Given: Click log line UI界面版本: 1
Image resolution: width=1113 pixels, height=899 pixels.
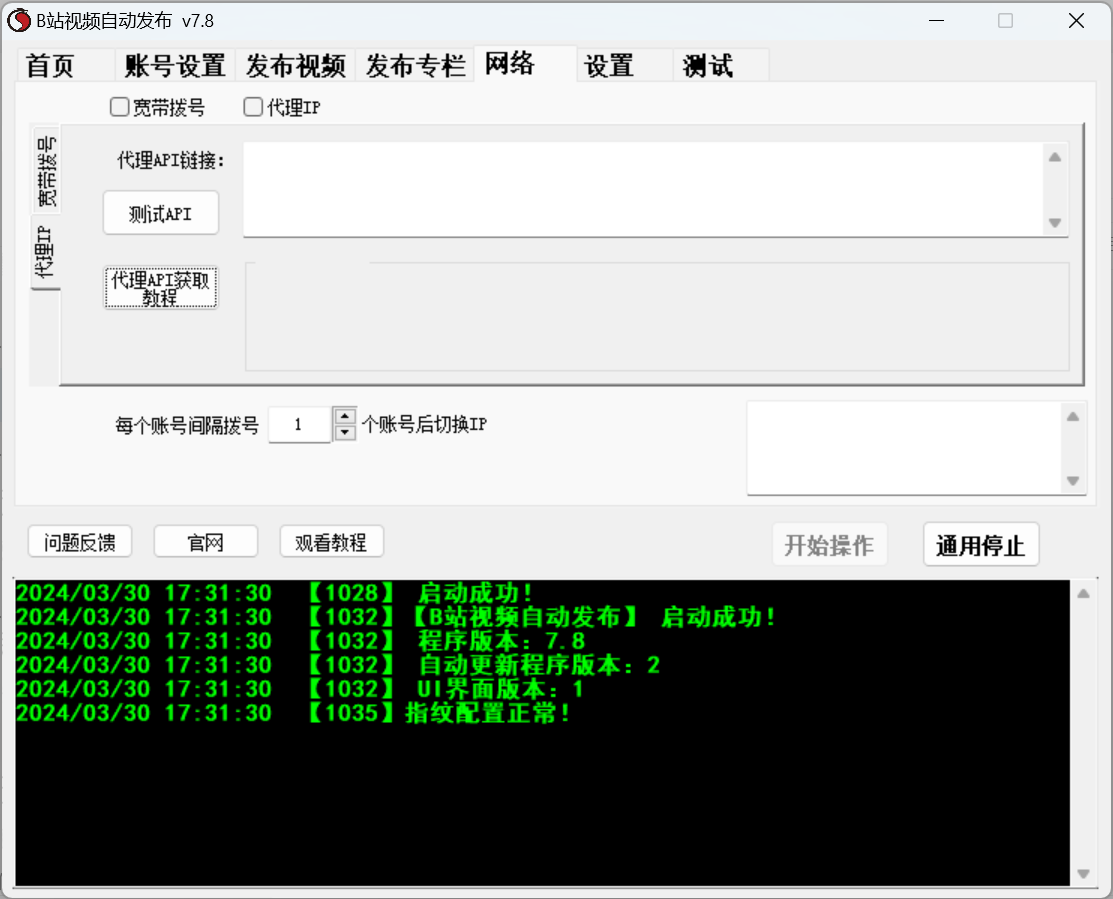Looking at the screenshot, I should pyautogui.click(x=300, y=689).
